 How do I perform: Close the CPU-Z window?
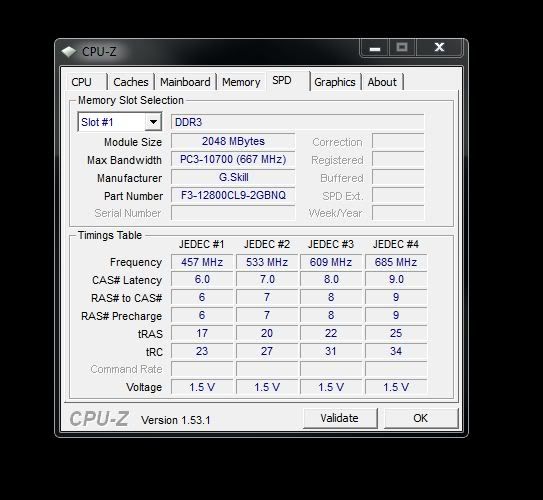tap(439, 47)
